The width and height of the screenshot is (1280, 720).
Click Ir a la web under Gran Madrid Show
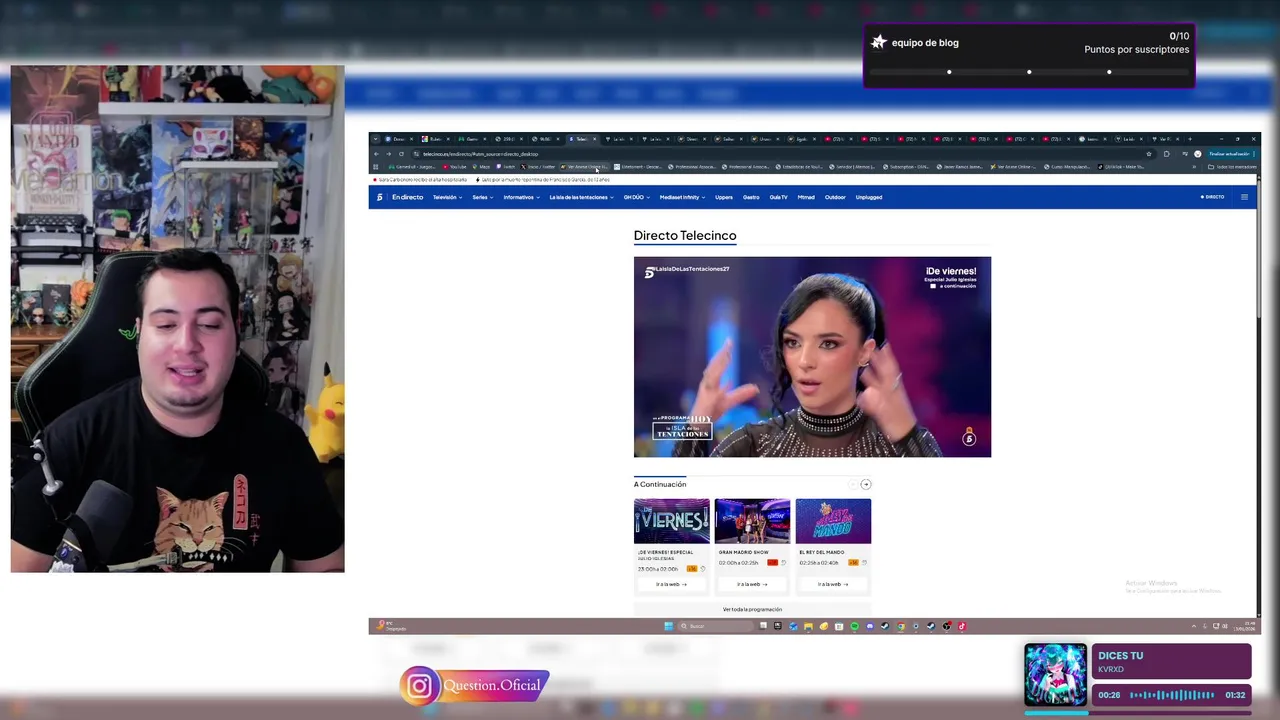752,584
